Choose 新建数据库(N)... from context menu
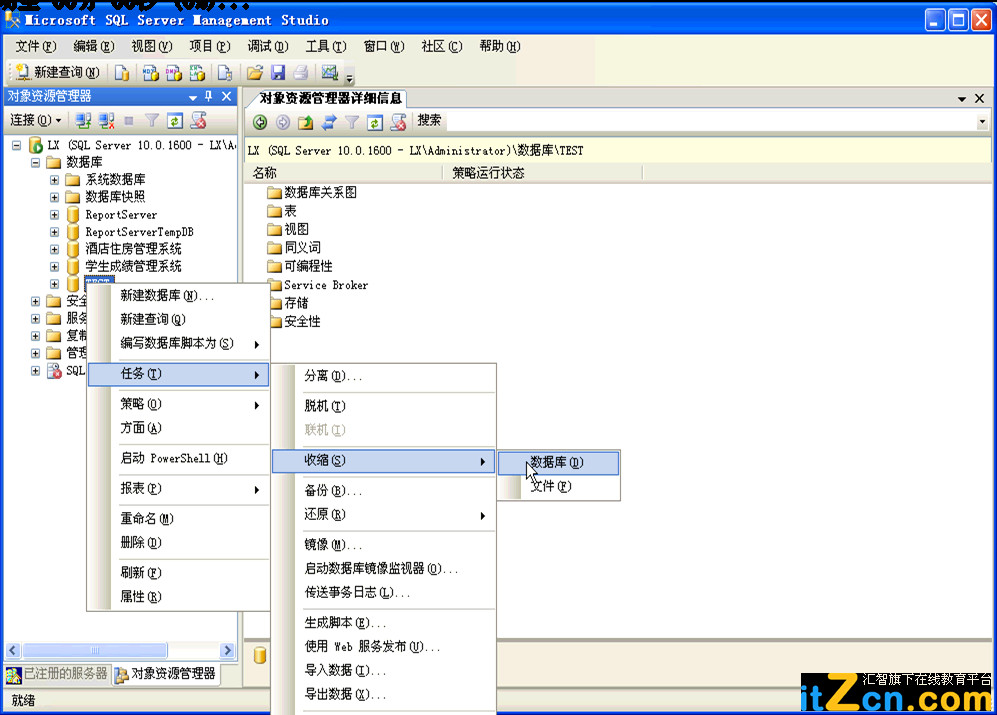This screenshot has height=715, width=997. coord(178,296)
